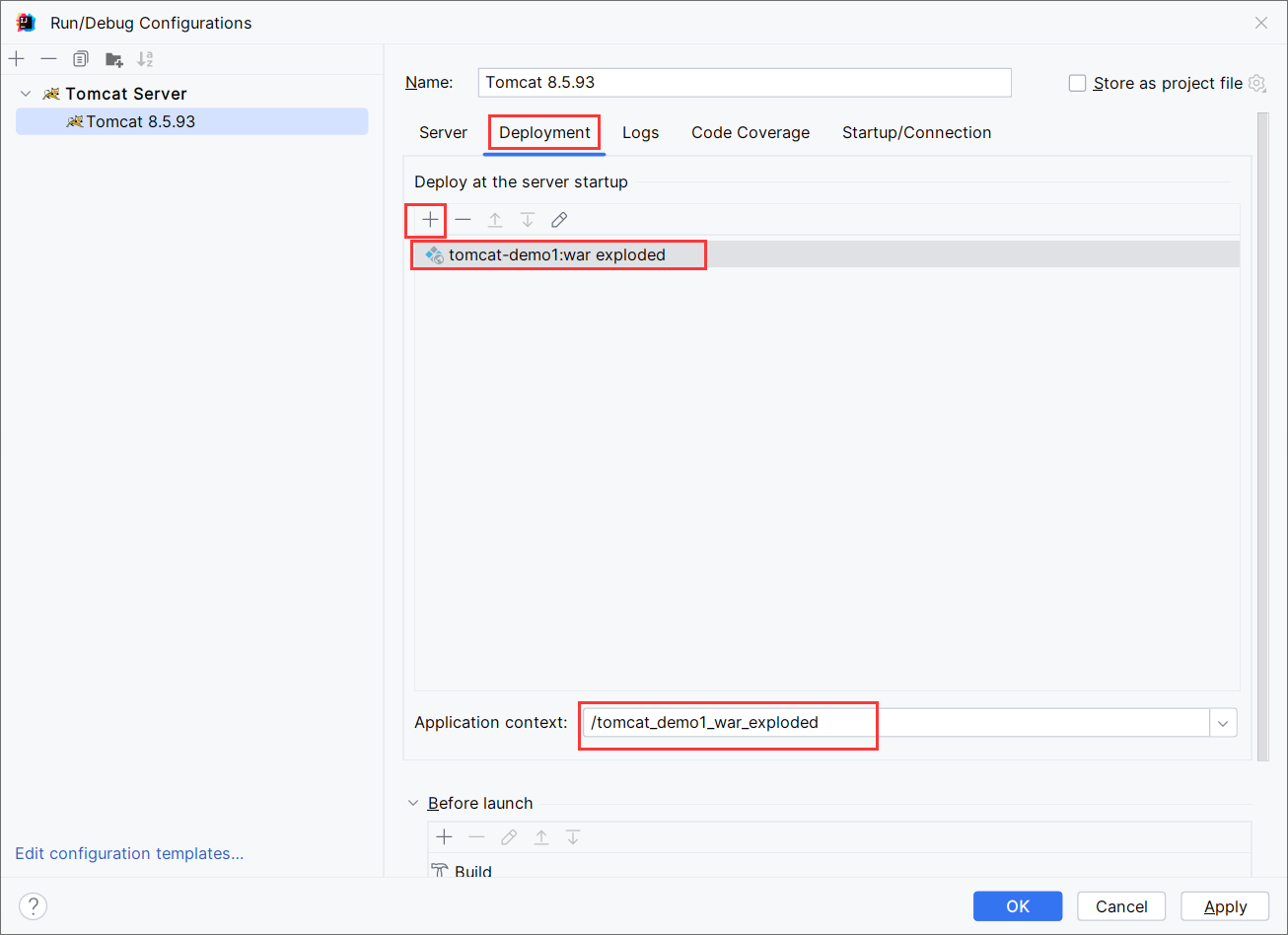The image size is (1288, 935).
Task: Open Store as project file gear settings
Action: click(x=1256, y=83)
